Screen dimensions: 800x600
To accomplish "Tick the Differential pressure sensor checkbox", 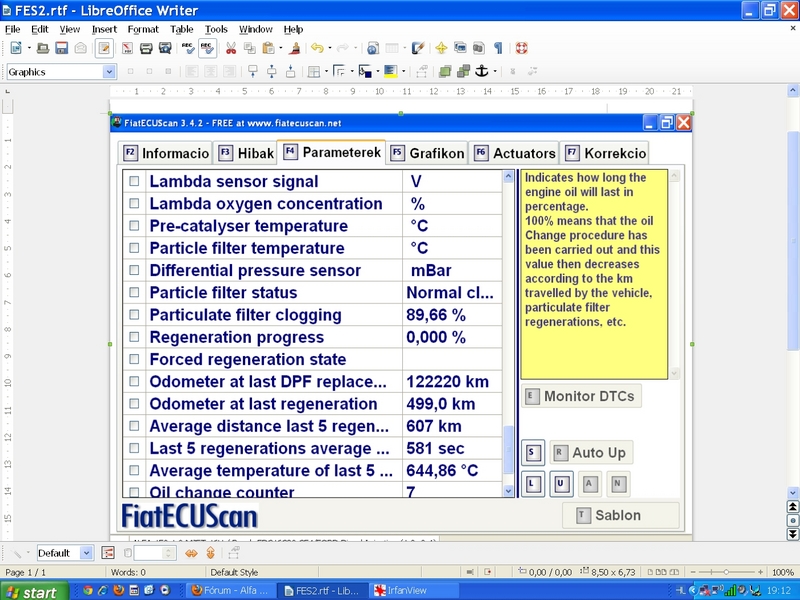I will tap(134, 270).
